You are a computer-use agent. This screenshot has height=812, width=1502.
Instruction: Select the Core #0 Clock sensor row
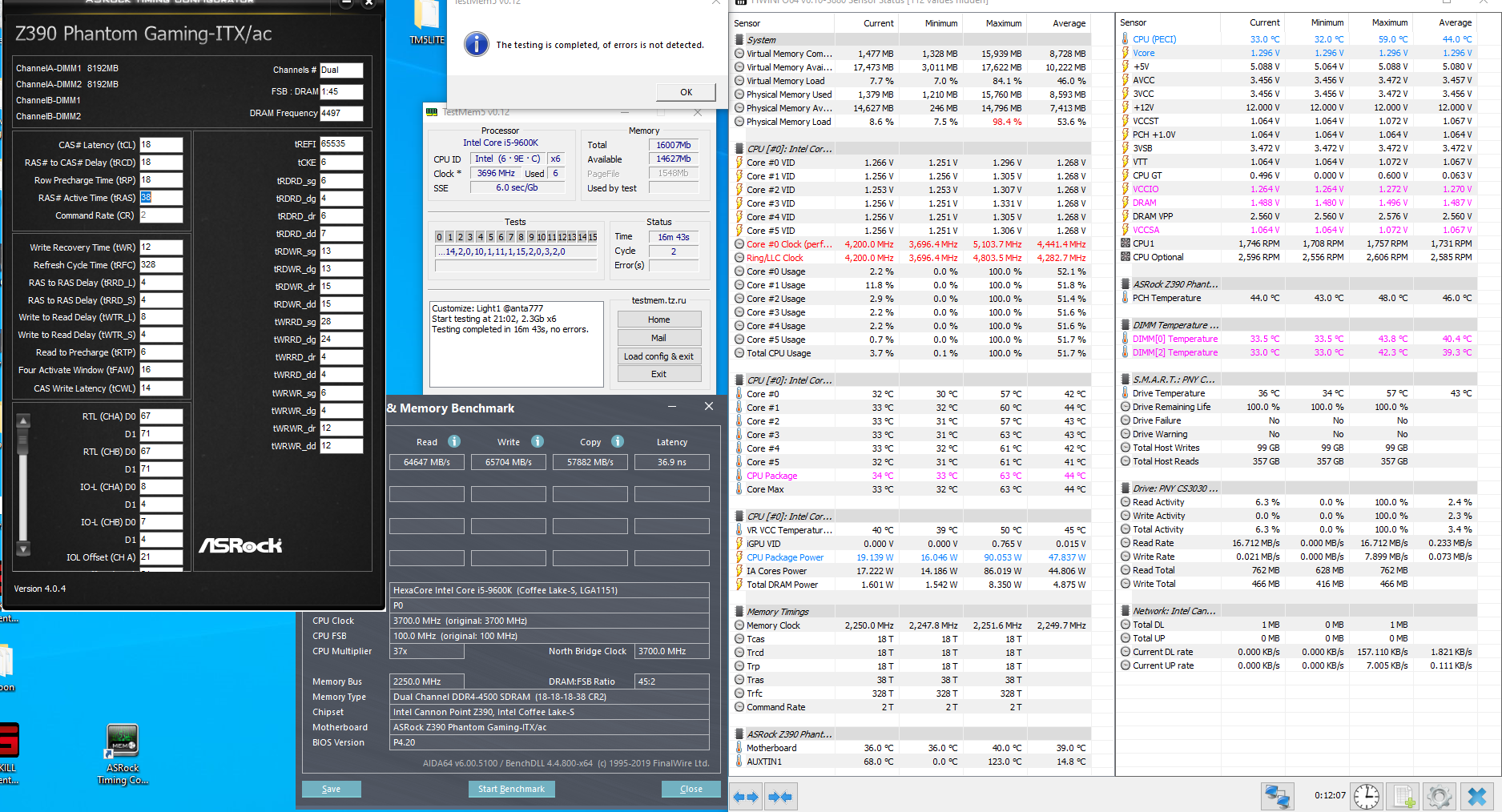pos(911,244)
